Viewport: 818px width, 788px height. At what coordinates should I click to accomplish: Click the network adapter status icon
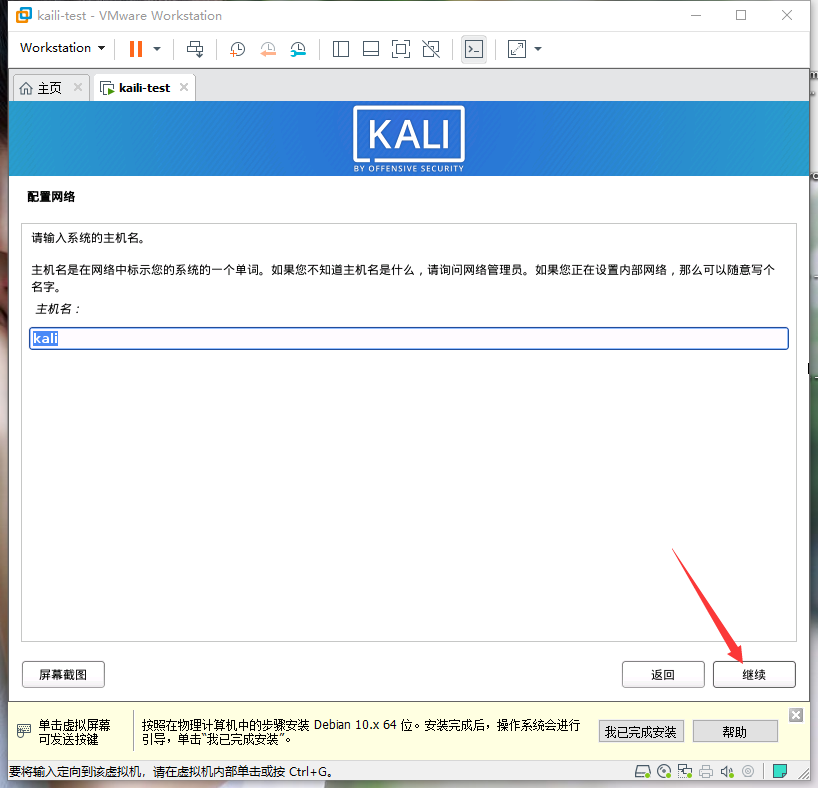(684, 771)
